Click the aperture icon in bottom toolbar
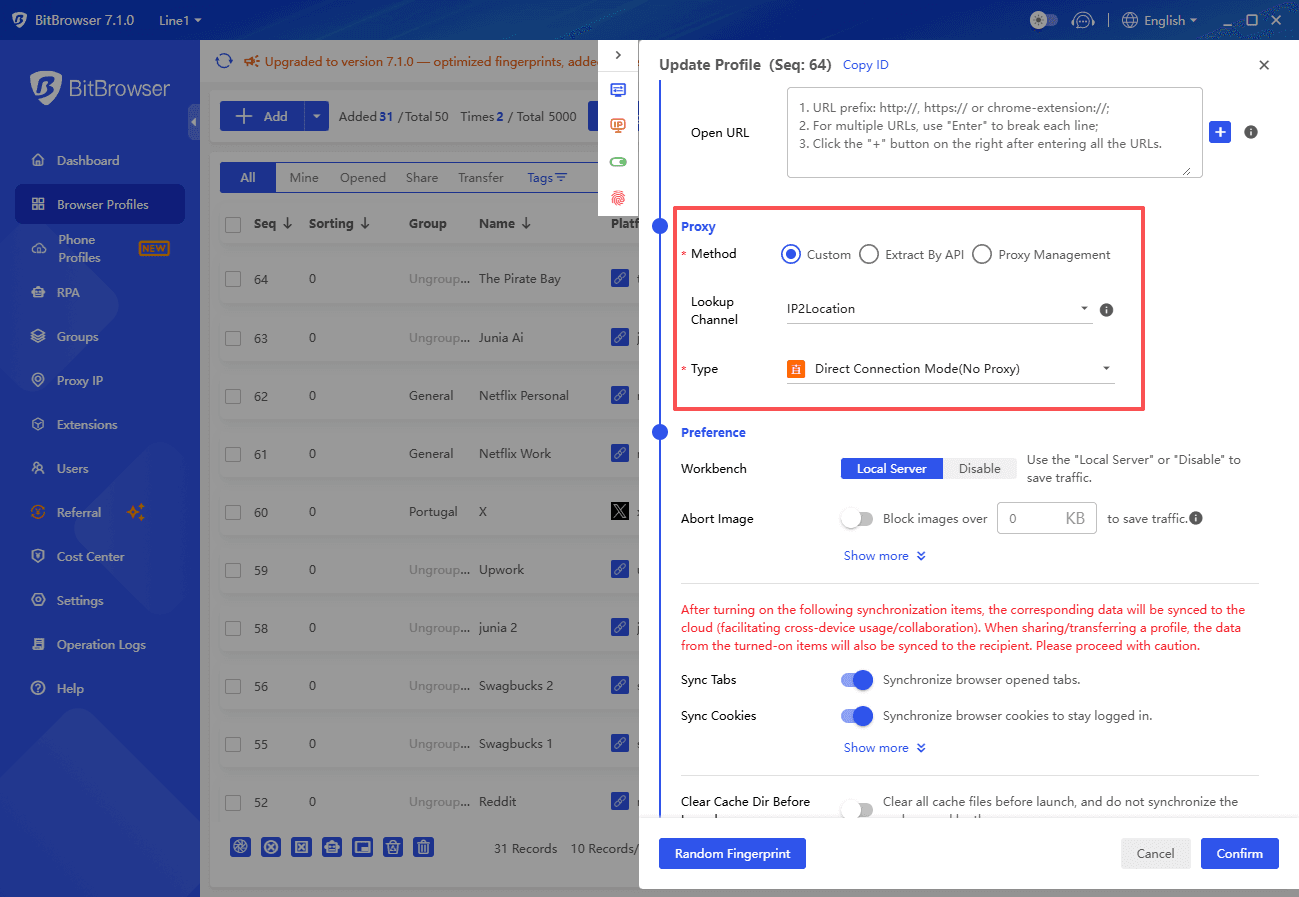This screenshot has height=897, width=1299. click(240, 847)
